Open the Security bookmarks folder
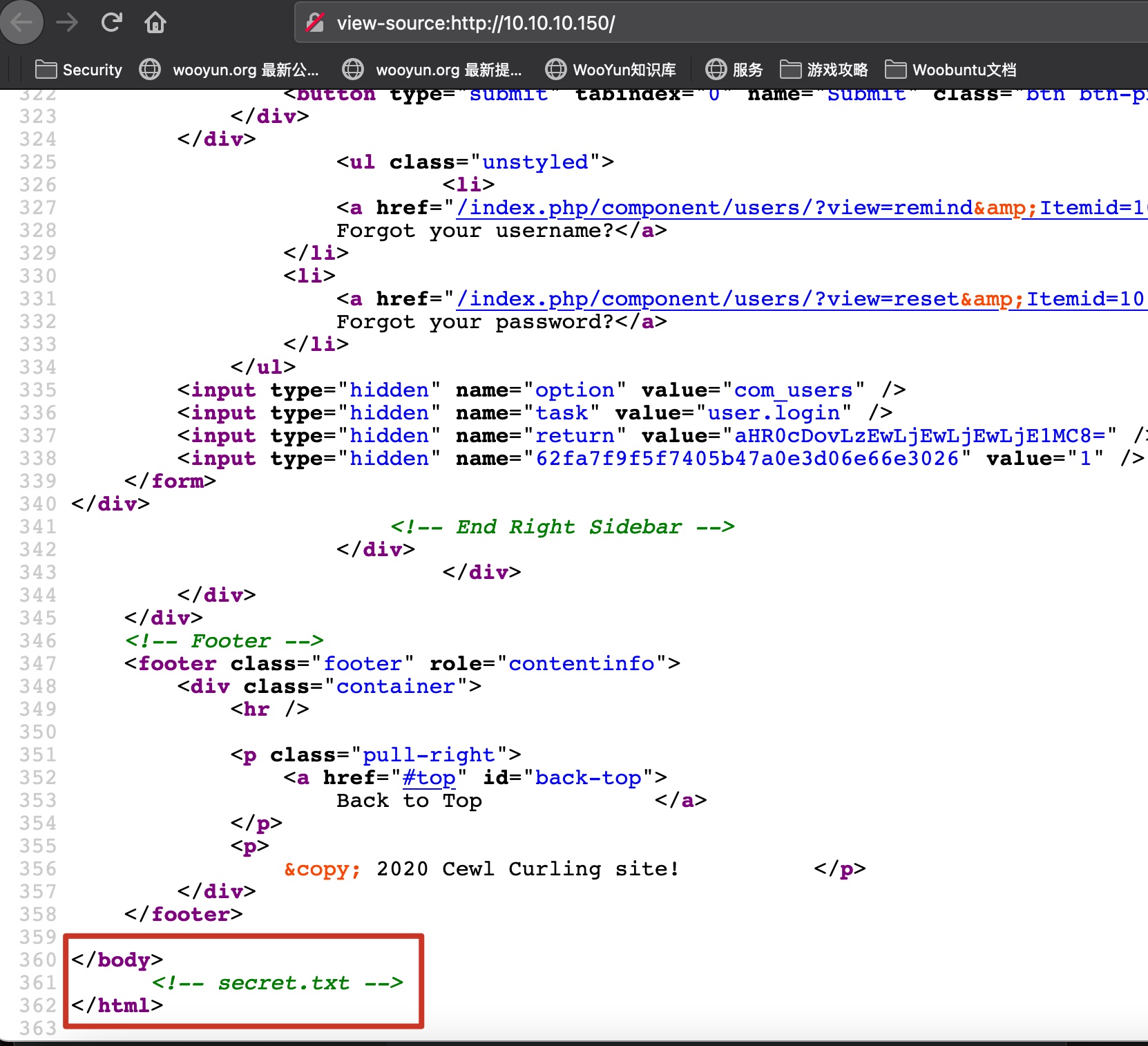The width and height of the screenshot is (1148, 1046). pos(79,70)
